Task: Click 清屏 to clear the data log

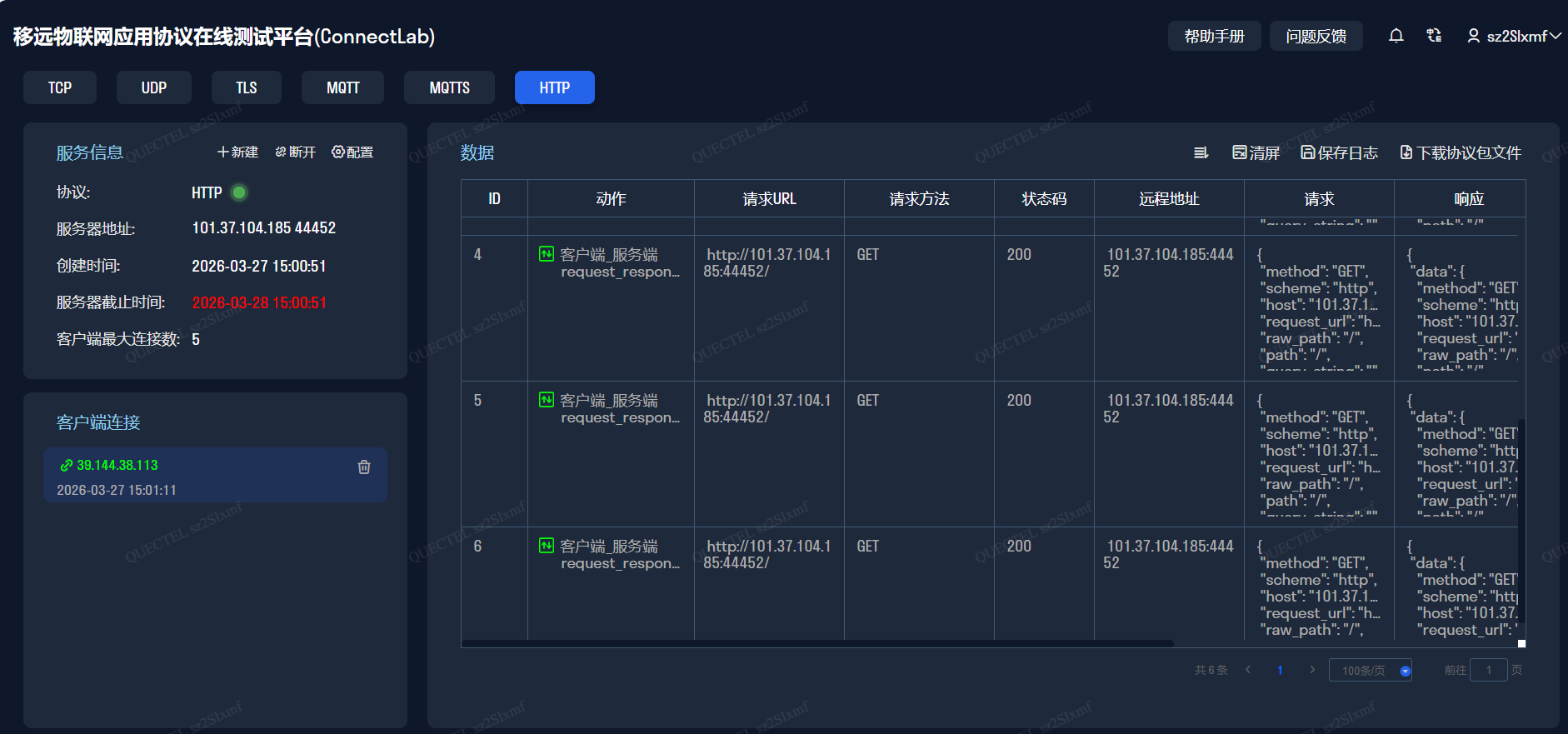Action: [x=1256, y=152]
